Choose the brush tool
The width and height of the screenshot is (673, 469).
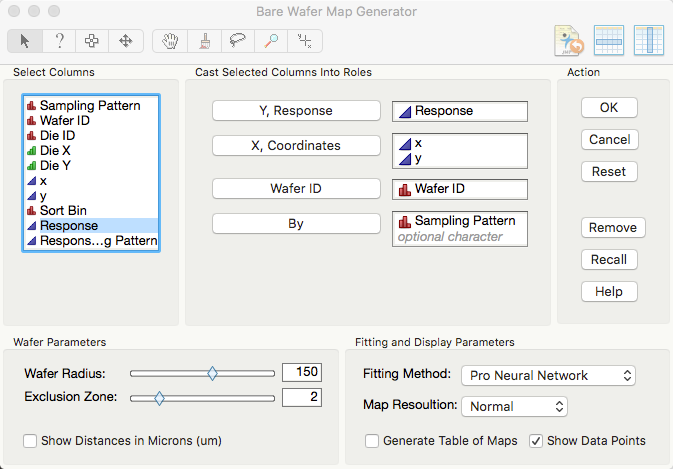point(204,41)
